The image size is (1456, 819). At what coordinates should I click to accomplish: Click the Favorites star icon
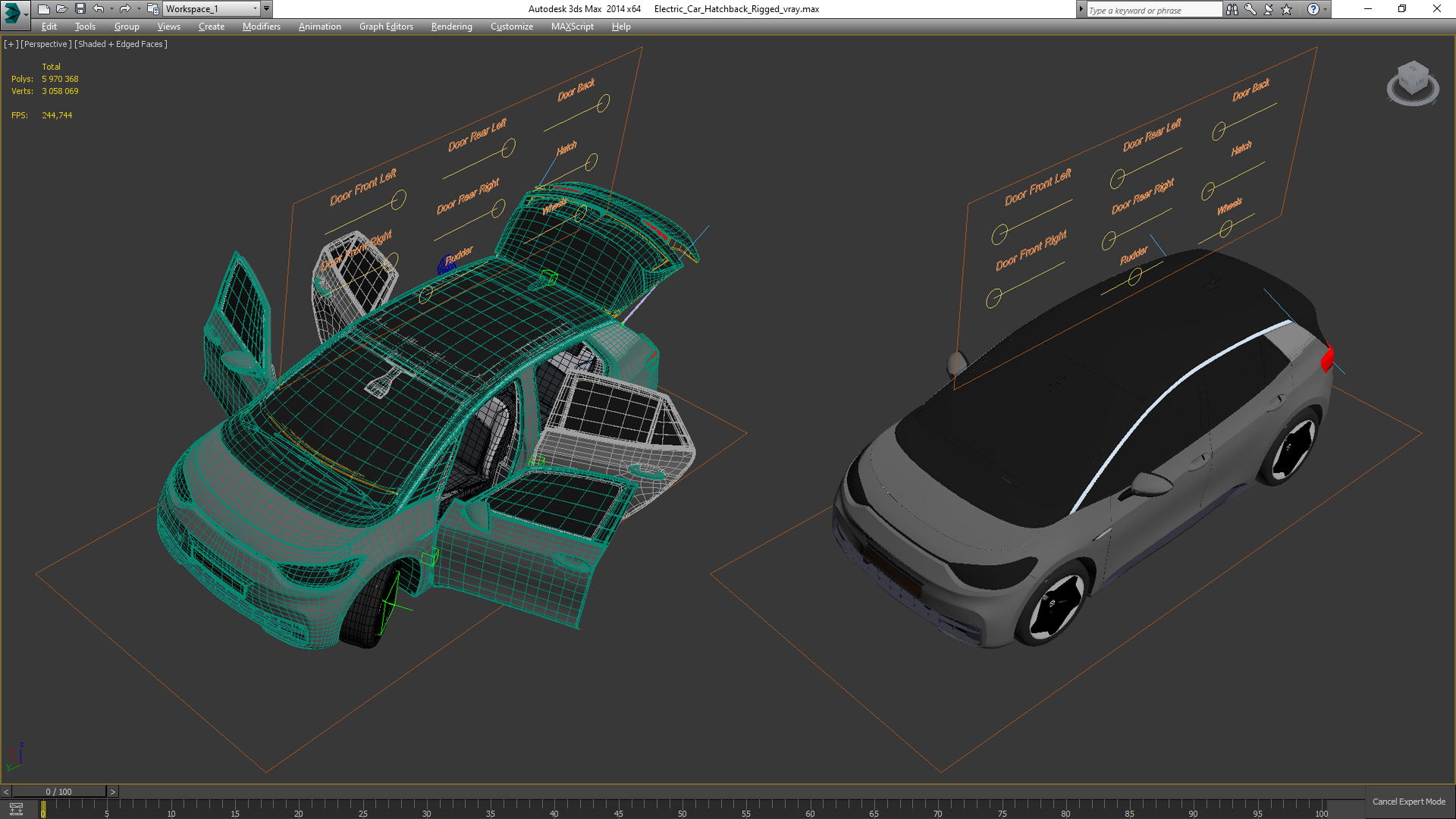[1287, 9]
